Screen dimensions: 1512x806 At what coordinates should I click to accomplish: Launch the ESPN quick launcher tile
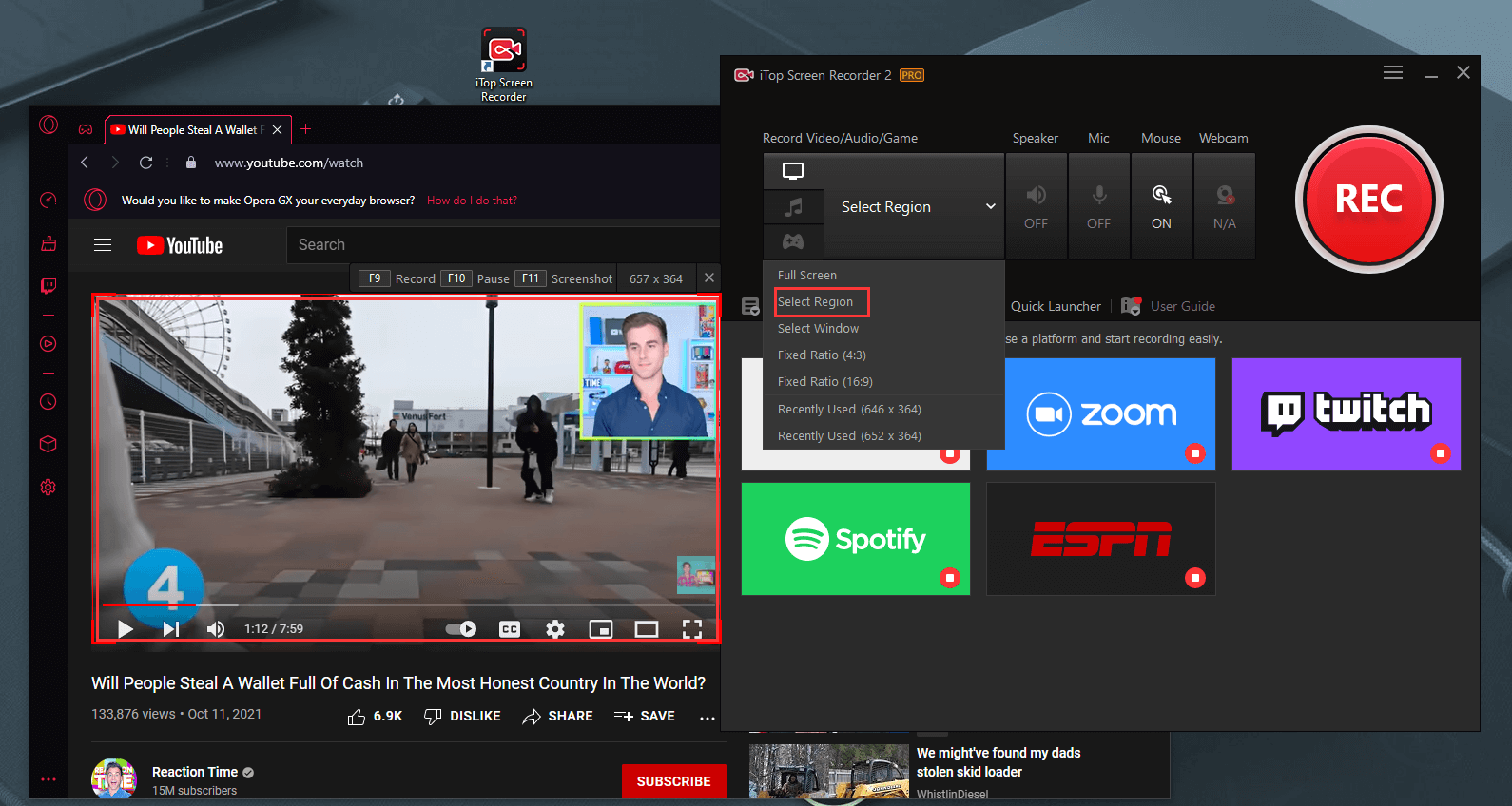pyautogui.click(x=1101, y=539)
